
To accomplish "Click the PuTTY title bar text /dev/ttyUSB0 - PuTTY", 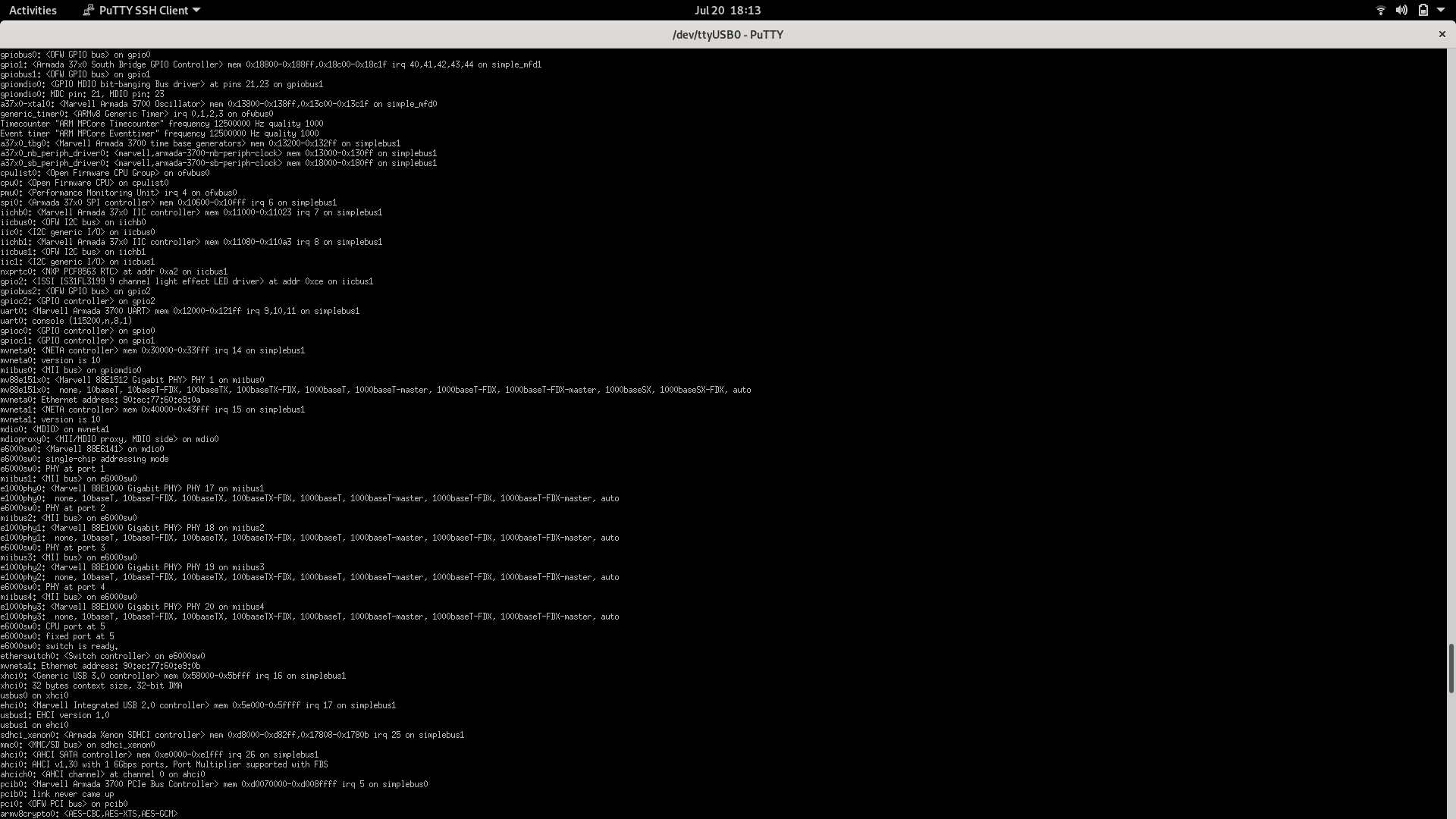I will pos(727,34).
